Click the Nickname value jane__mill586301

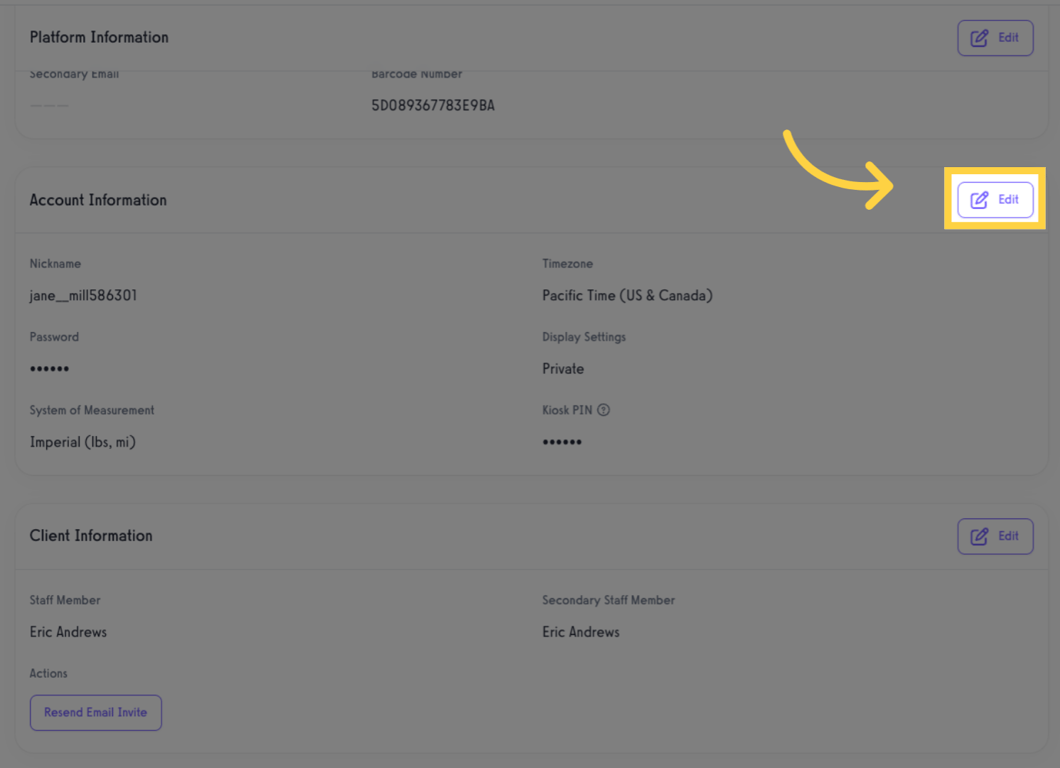coord(83,295)
